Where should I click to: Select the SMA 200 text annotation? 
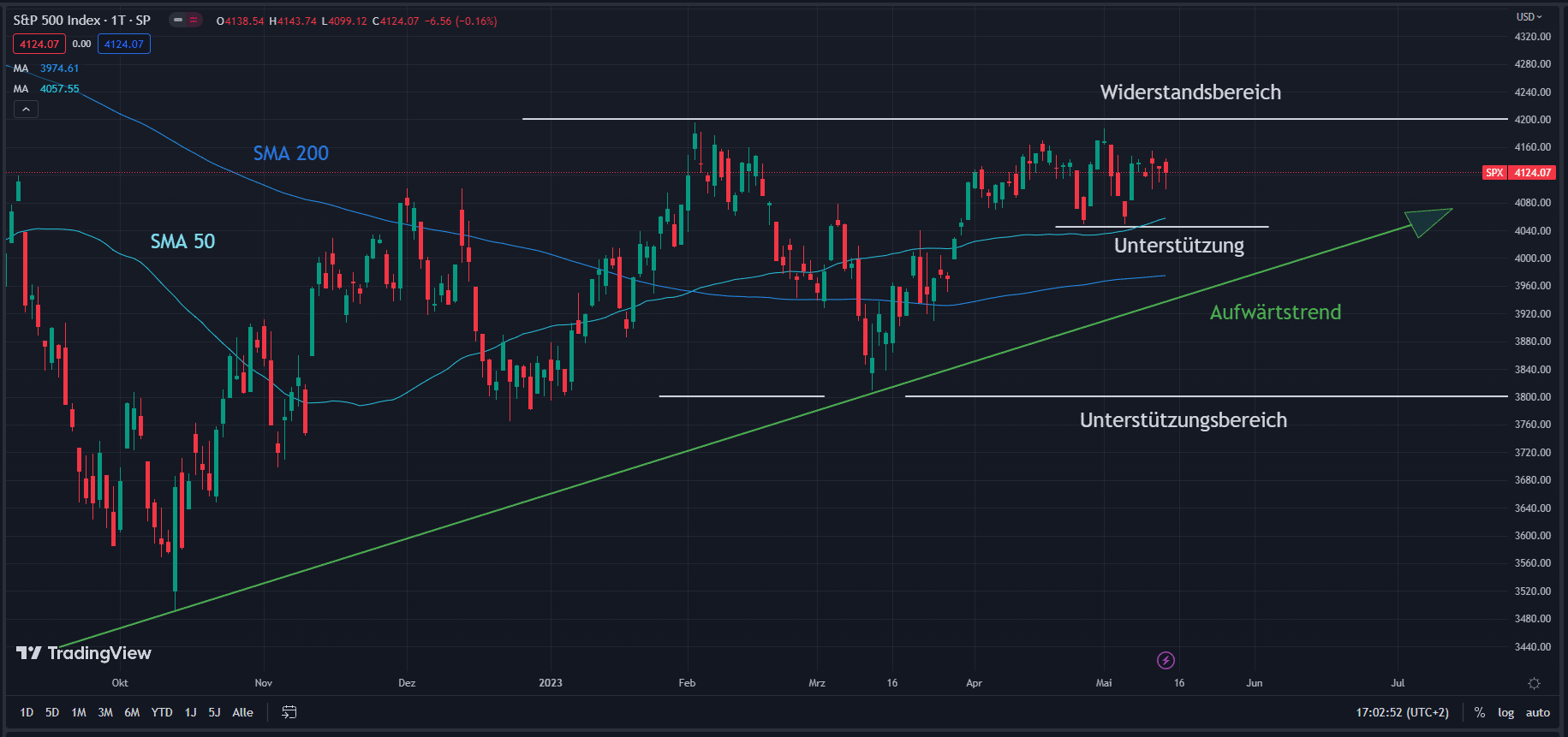click(291, 153)
